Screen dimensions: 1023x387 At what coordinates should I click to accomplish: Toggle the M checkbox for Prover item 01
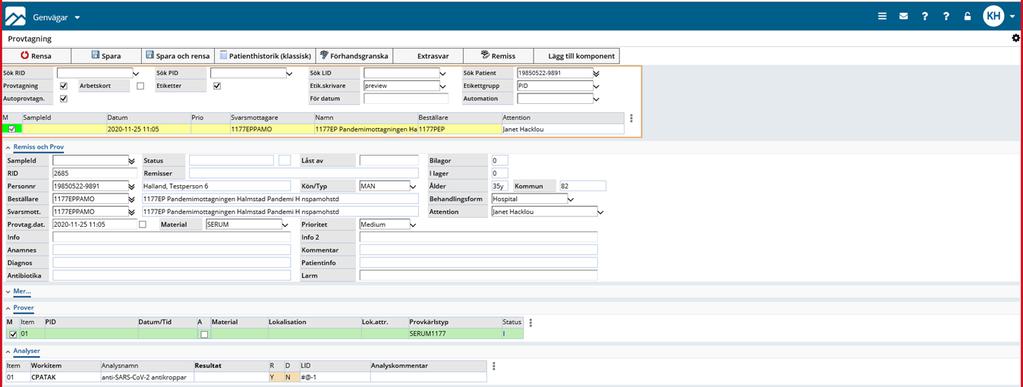pyautogui.click(x=12, y=334)
